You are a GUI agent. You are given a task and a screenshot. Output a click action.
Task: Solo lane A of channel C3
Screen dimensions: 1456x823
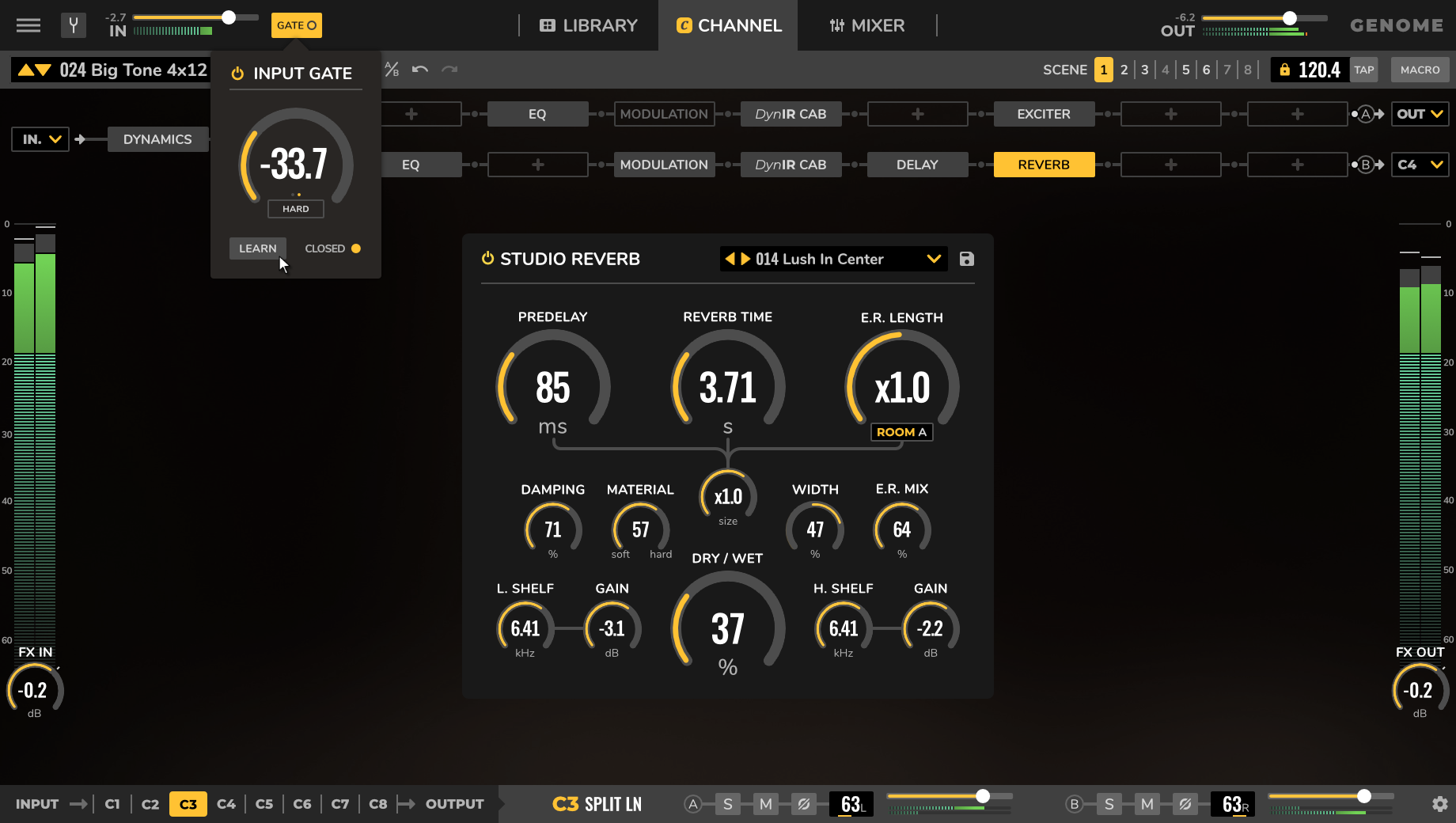727,803
